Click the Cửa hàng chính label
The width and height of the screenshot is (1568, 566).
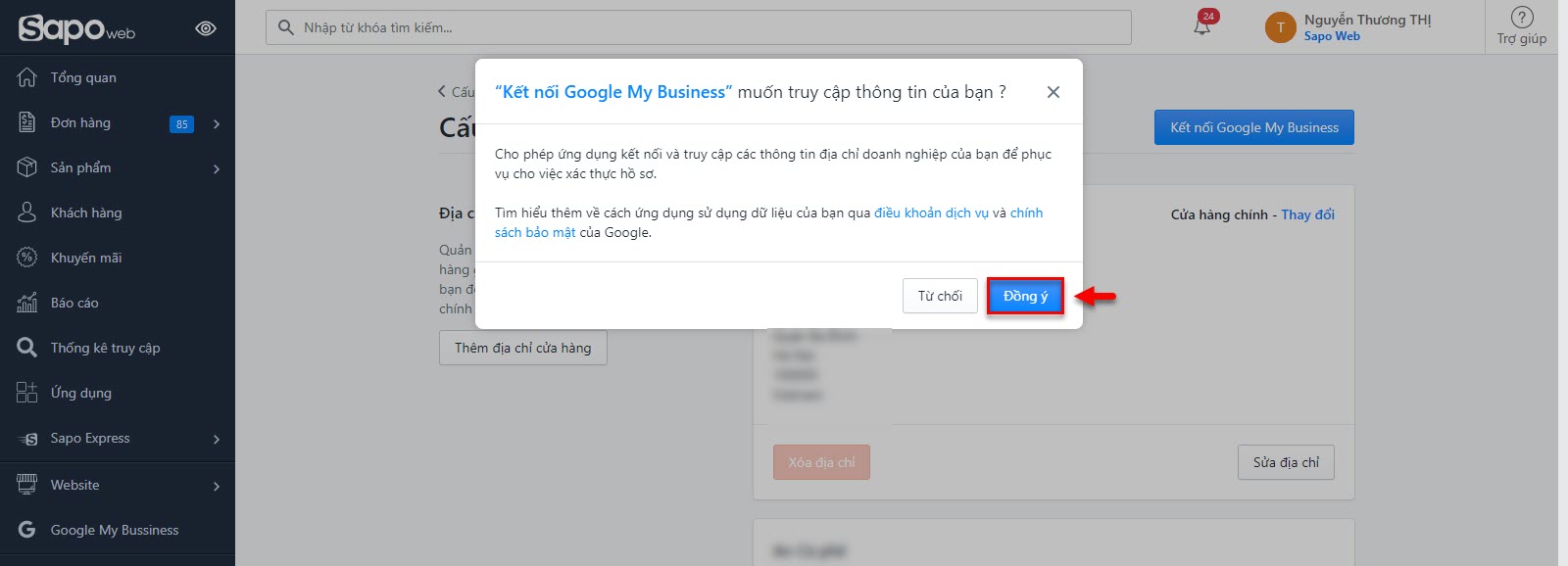click(x=1219, y=214)
